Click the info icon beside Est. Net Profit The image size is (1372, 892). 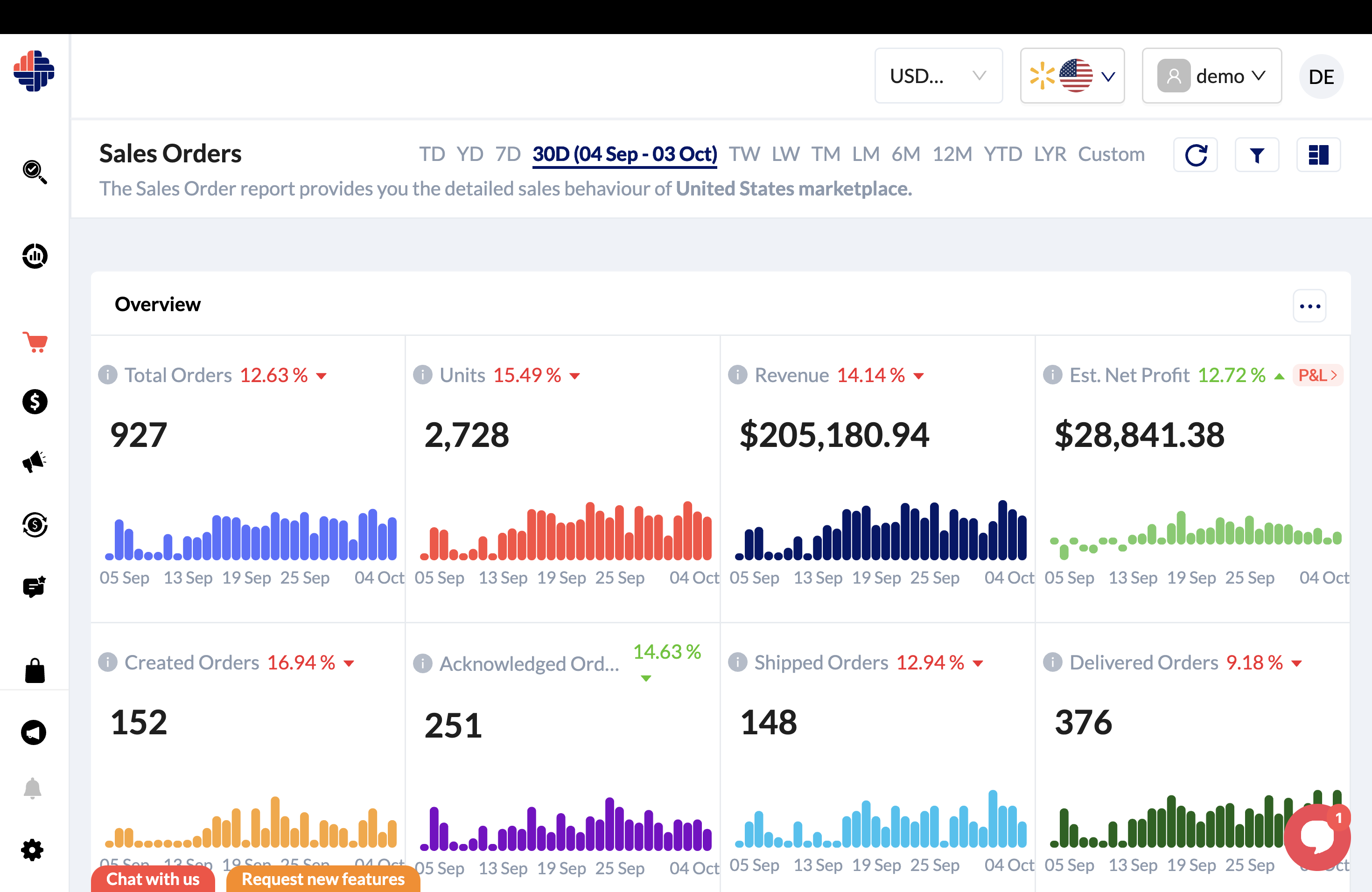pos(1053,375)
